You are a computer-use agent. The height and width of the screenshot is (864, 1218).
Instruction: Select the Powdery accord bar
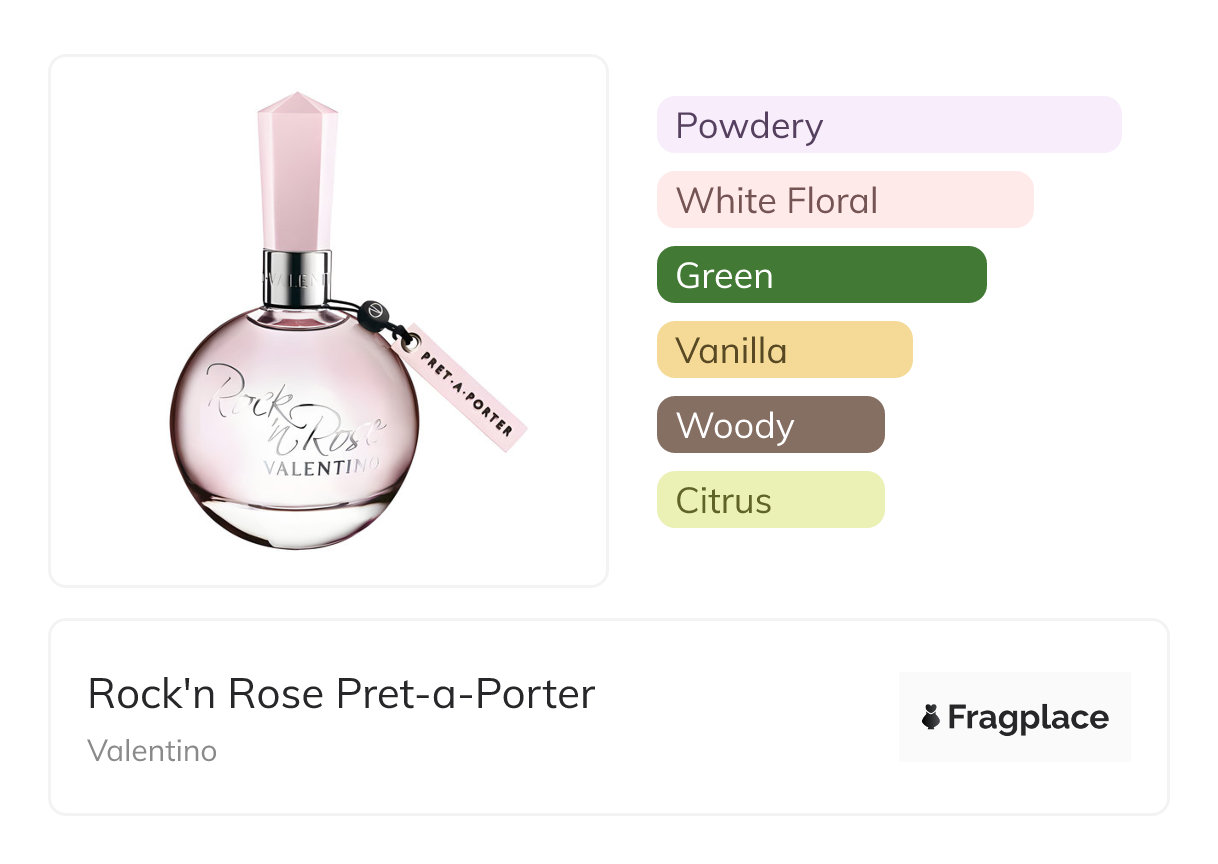[x=888, y=125]
